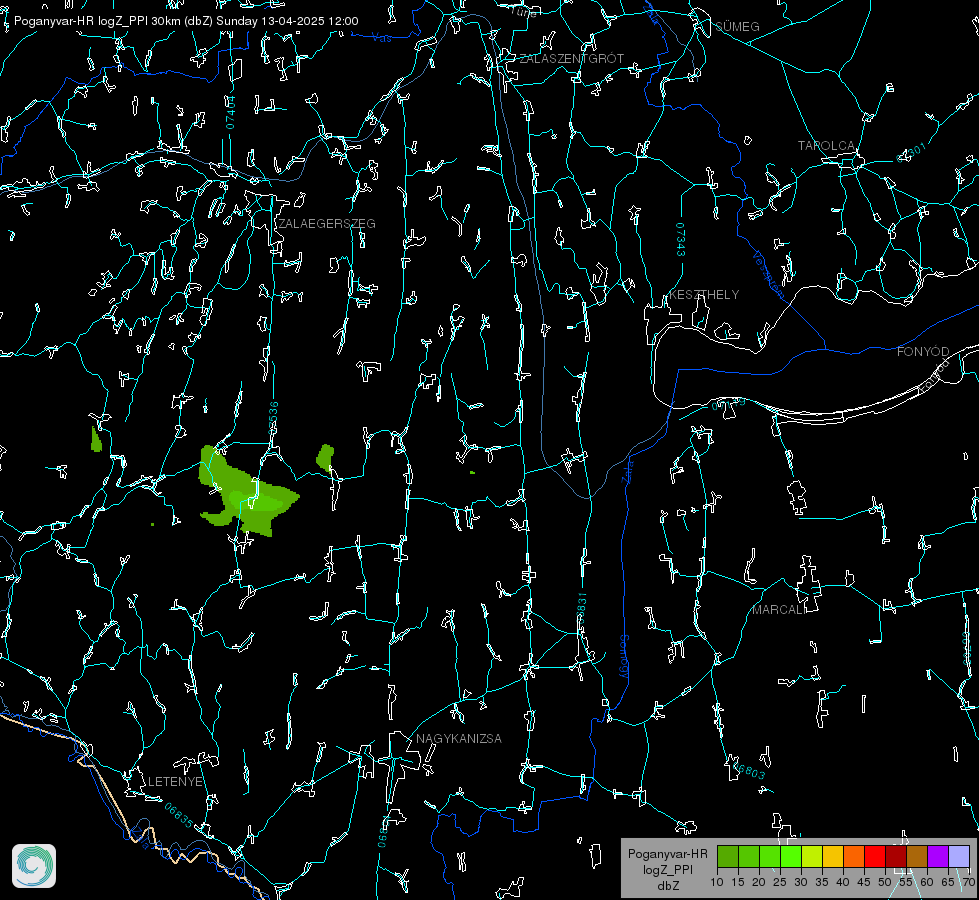The image size is (979, 900).
Task: Select the green 15-20 dBZ legend swatch
Action: coord(749,856)
